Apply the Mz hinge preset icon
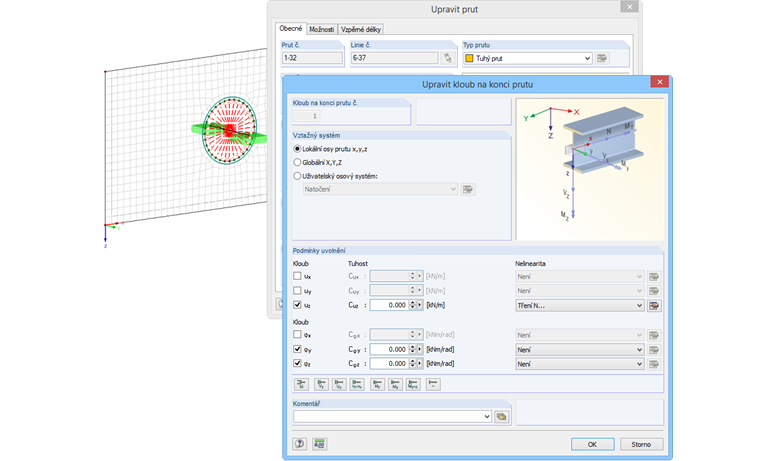Image resolution: width=760 pixels, height=461 pixels. pyautogui.click(x=395, y=384)
